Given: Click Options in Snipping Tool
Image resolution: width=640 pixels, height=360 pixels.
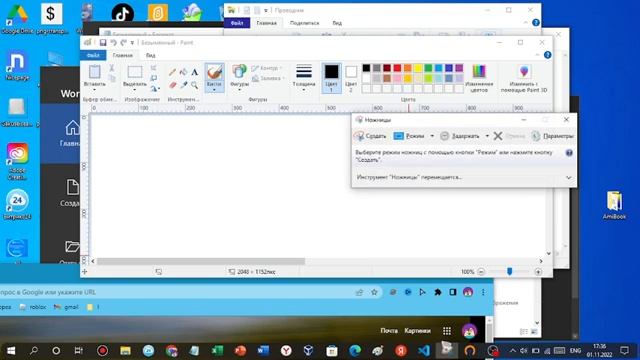Looking at the screenshot, I should pos(553,136).
